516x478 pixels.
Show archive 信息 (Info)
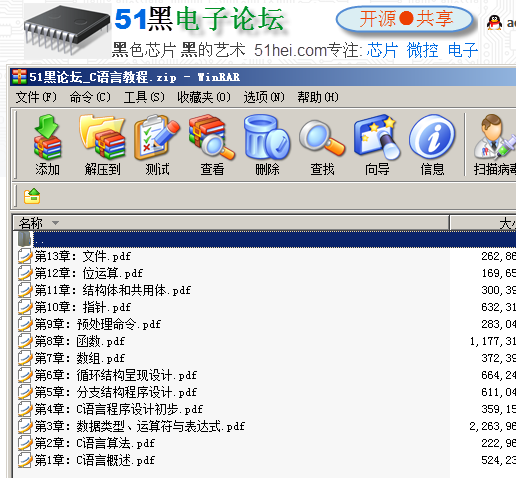(432, 137)
